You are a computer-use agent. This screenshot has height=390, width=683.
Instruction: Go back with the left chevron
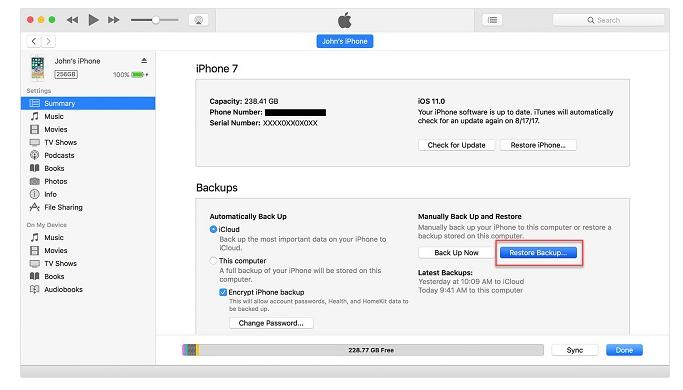34,41
